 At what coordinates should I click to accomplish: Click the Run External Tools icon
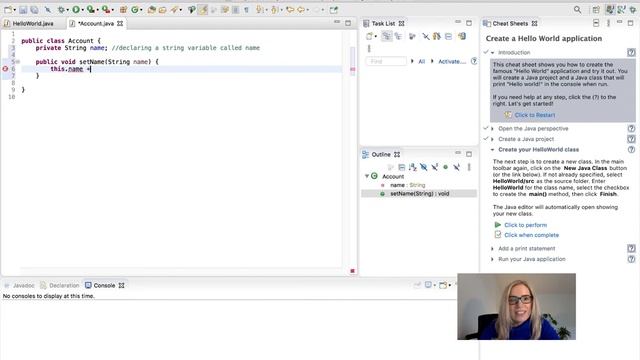point(106,9)
